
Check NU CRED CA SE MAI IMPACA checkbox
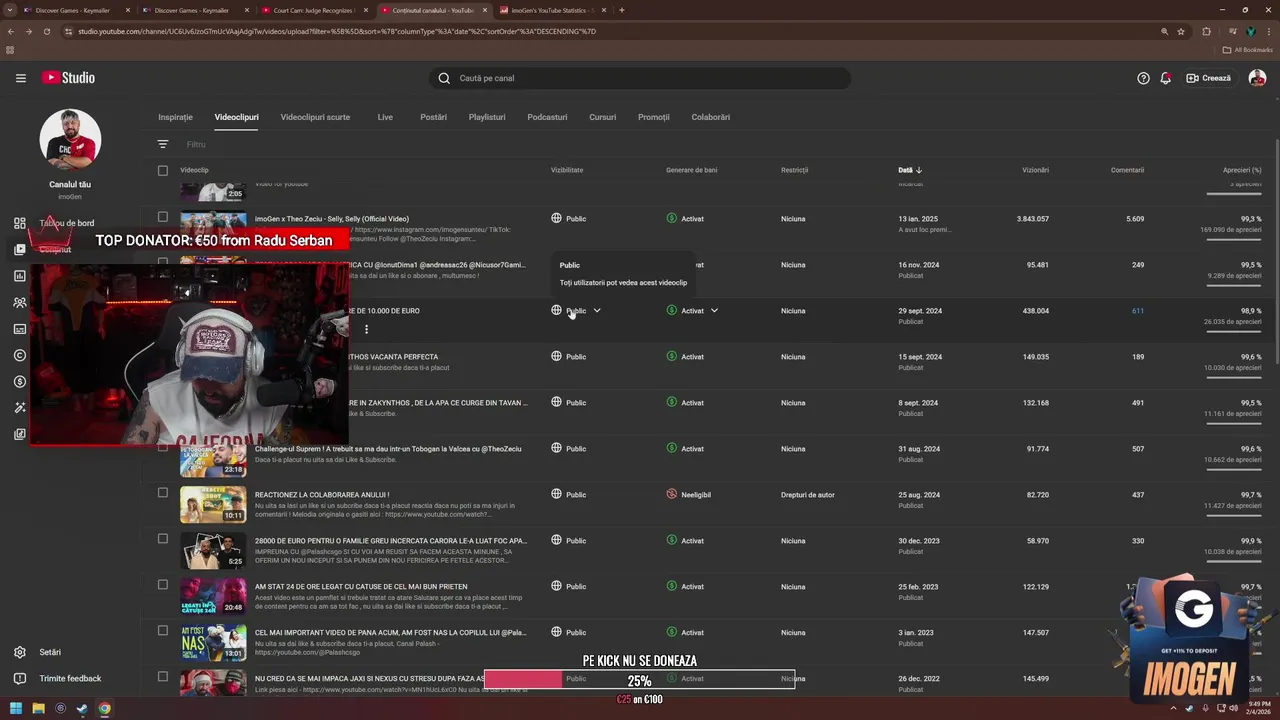[x=163, y=677]
